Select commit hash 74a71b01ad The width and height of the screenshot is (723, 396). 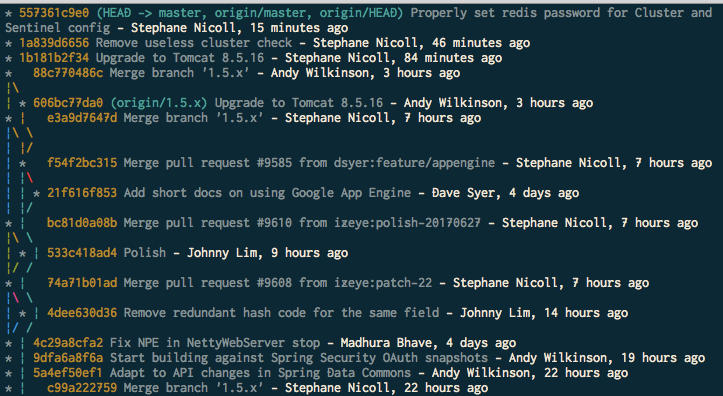82,283
